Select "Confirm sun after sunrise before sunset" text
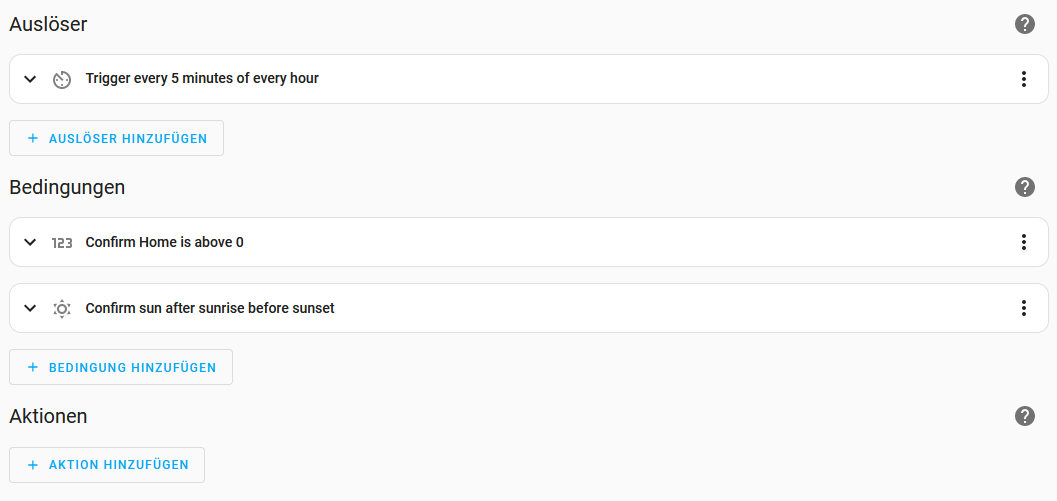The height and width of the screenshot is (501, 1057). pyautogui.click(x=210, y=308)
